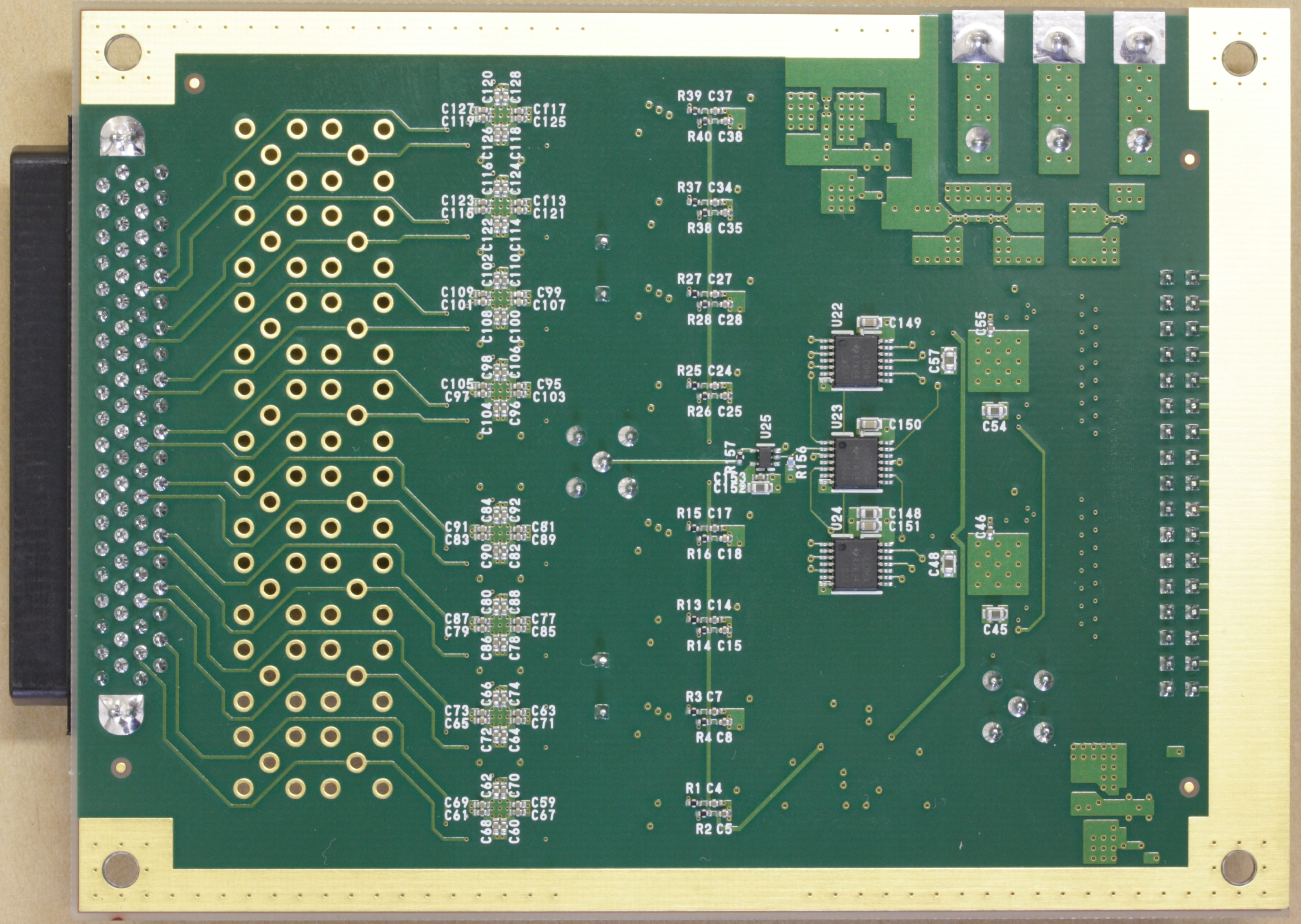Select the C127 label
Screen dimensions: 1301x924
point(458,109)
